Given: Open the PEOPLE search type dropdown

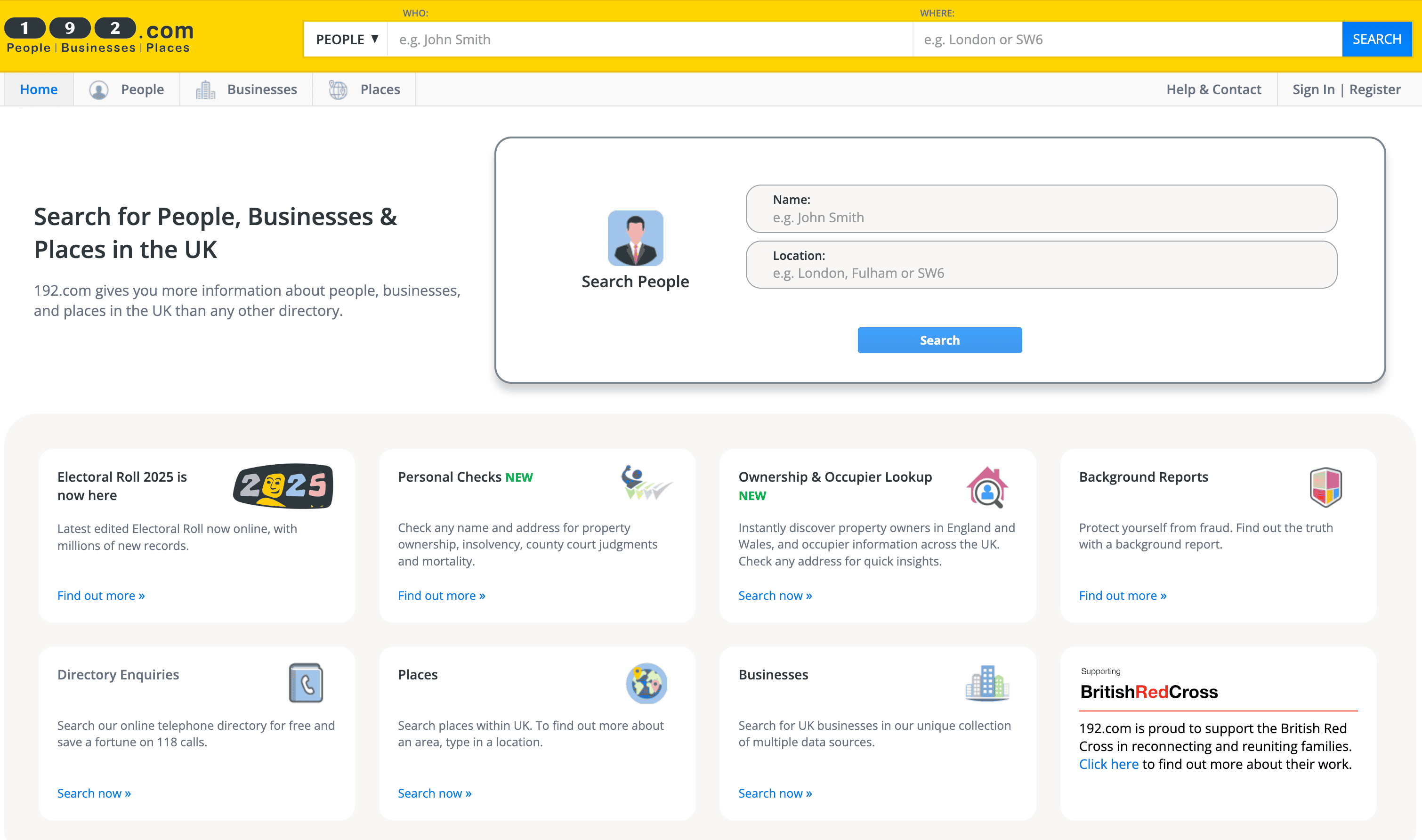Looking at the screenshot, I should pos(346,40).
